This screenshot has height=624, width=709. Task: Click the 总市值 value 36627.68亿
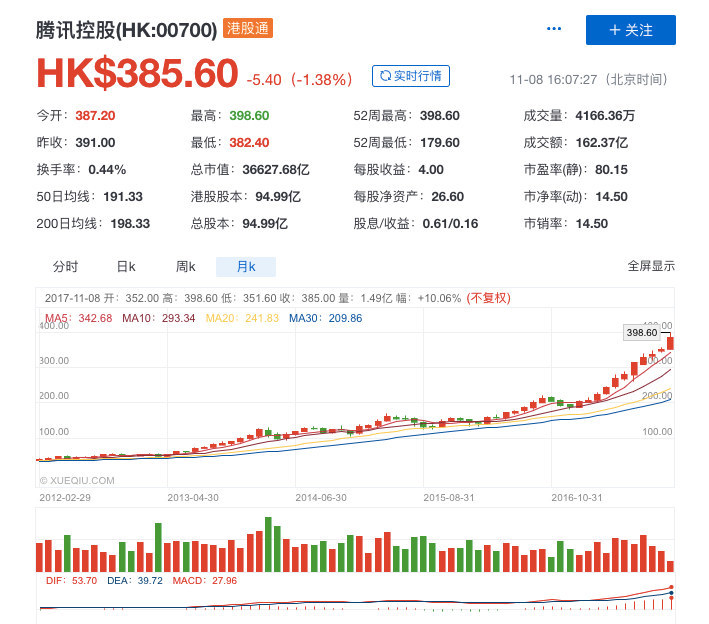(276, 170)
